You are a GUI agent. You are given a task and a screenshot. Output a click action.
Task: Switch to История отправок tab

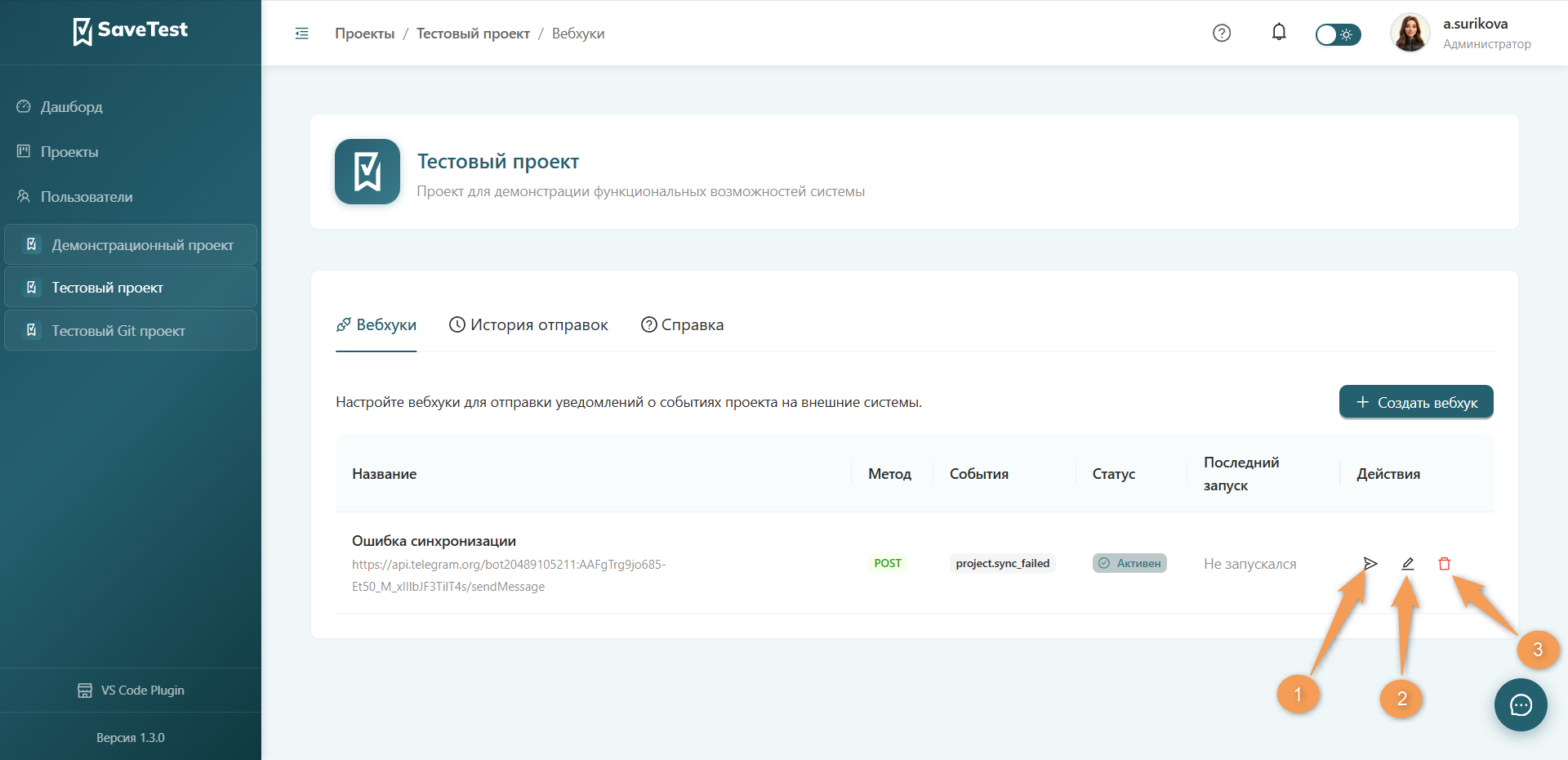(528, 324)
